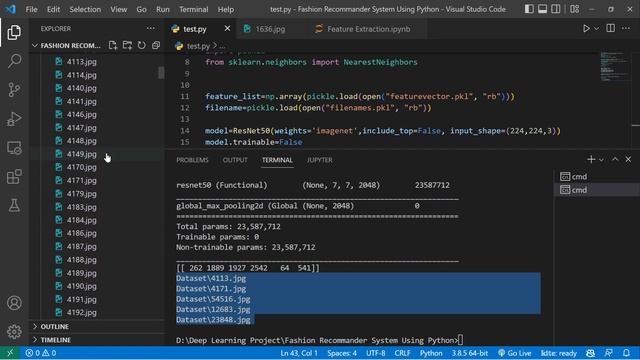Open run options dropdown arrow

[597, 29]
